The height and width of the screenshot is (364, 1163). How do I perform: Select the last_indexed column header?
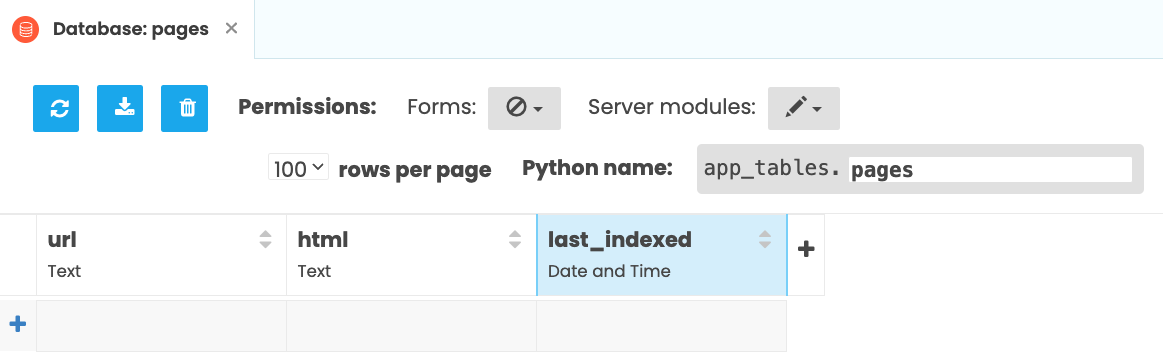662,255
